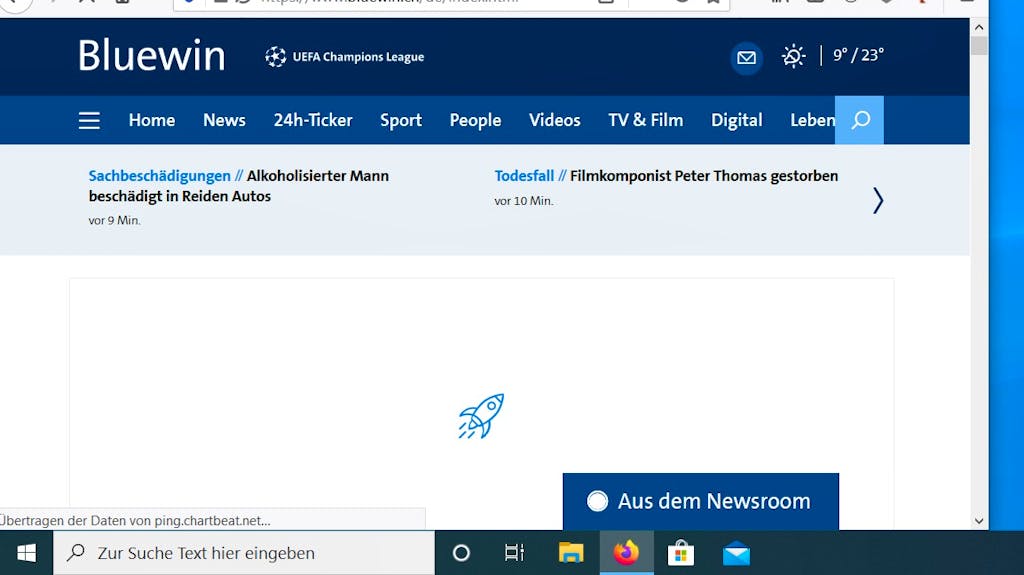Click the rocket loading icon

[x=481, y=416]
